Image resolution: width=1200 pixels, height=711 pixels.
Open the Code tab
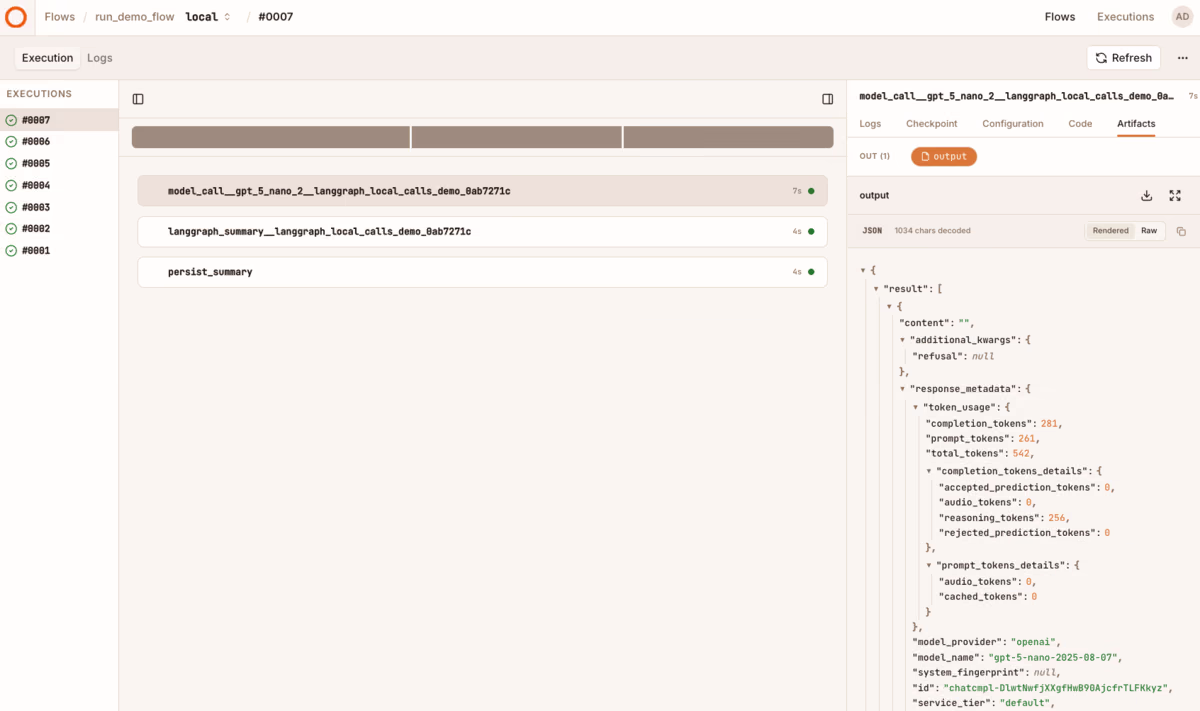(x=1080, y=124)
